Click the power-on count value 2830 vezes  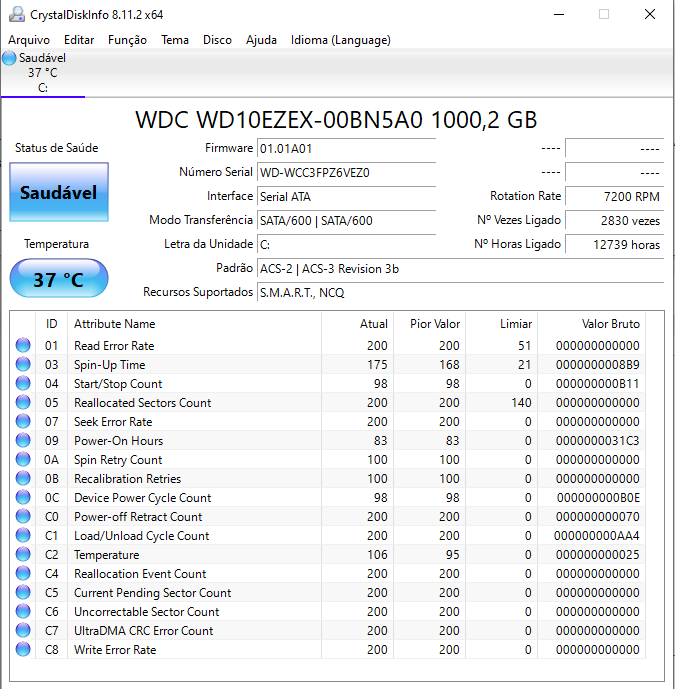coord(614,220)
